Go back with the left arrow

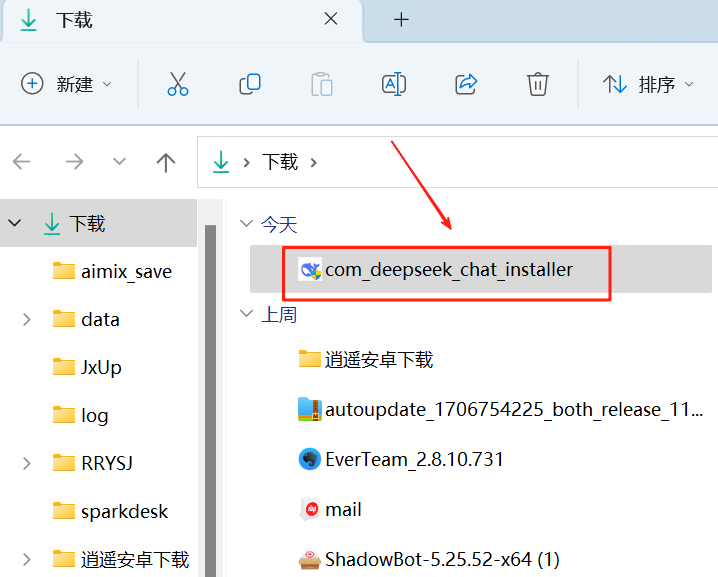[x=22, y=162]
